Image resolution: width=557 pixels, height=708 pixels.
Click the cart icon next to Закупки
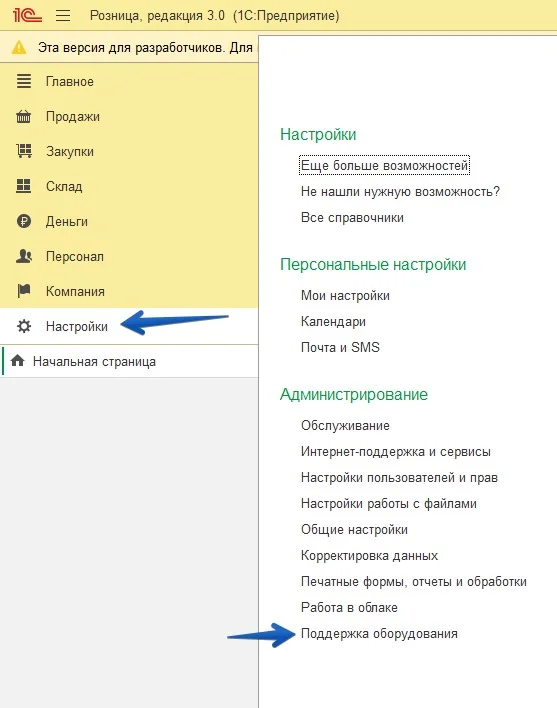(x=23, y=151)
